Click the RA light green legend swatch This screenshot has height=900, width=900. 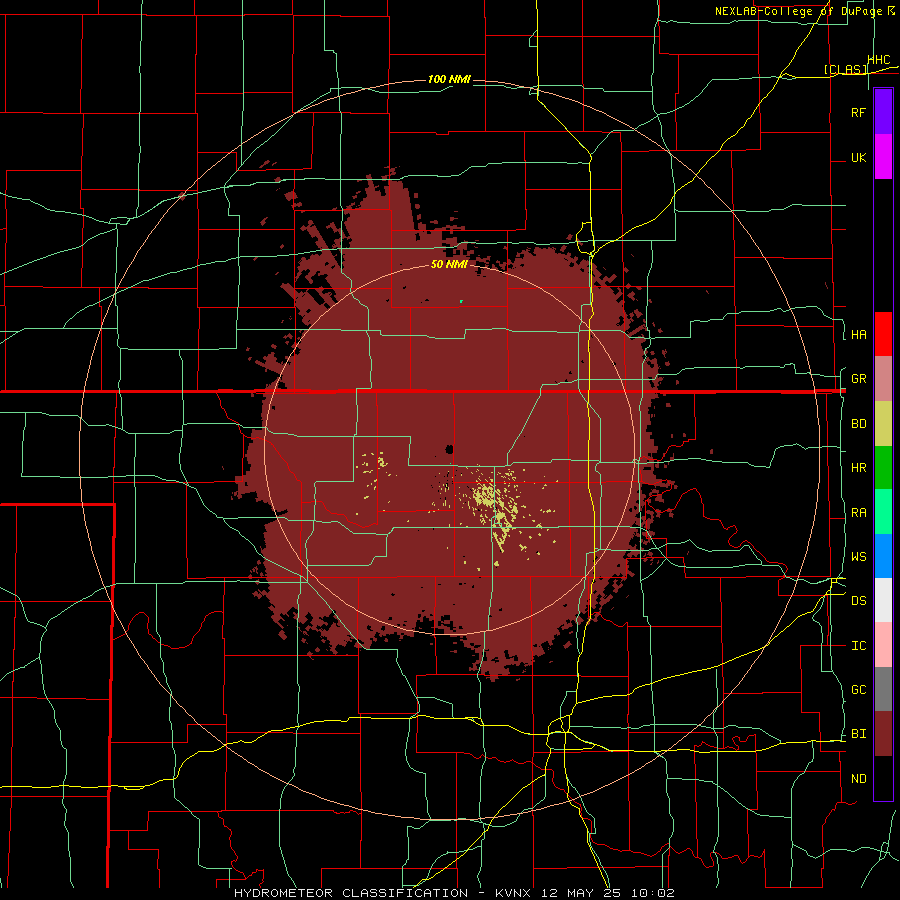pos(883,512)
